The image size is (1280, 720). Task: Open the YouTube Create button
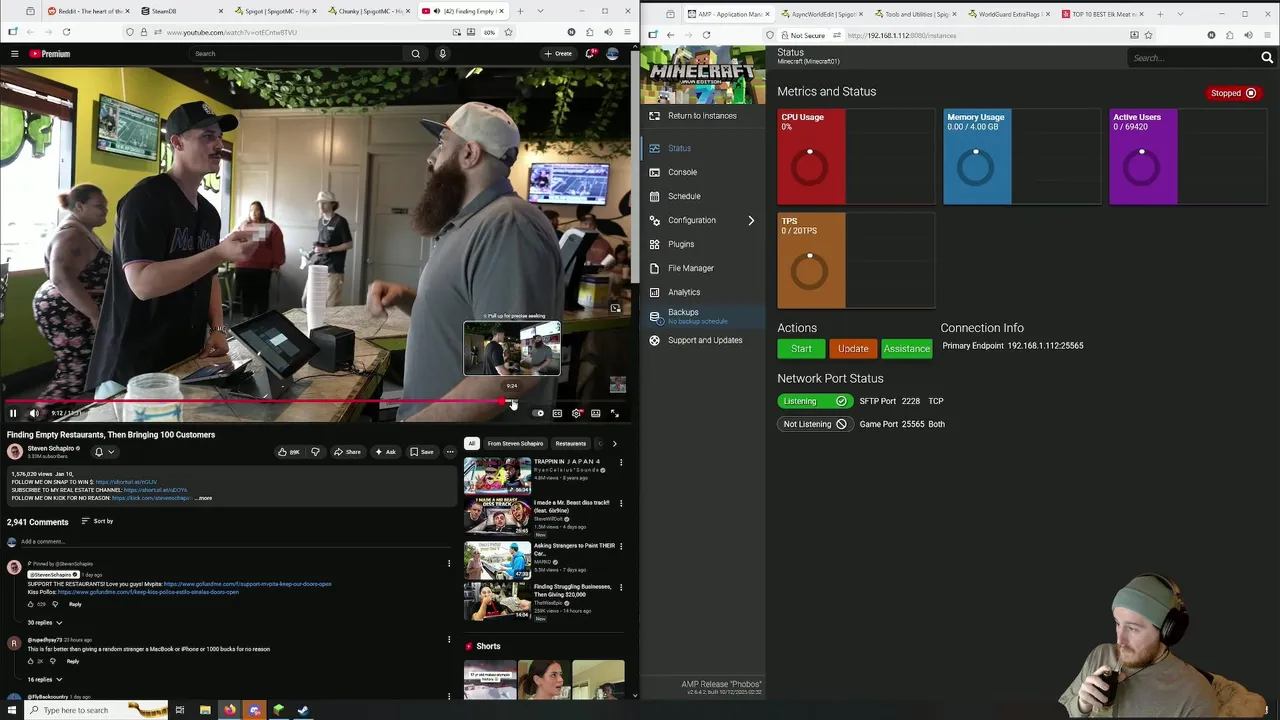558,54
